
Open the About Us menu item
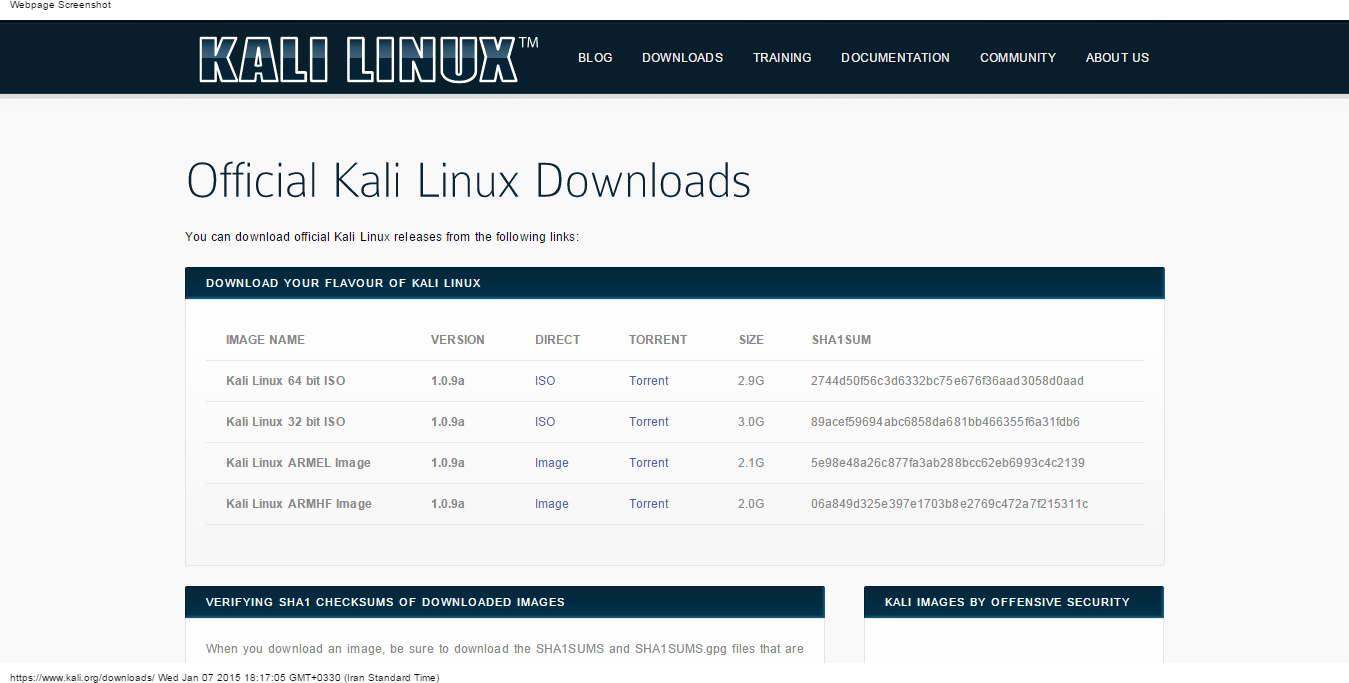pos(1117,58)
